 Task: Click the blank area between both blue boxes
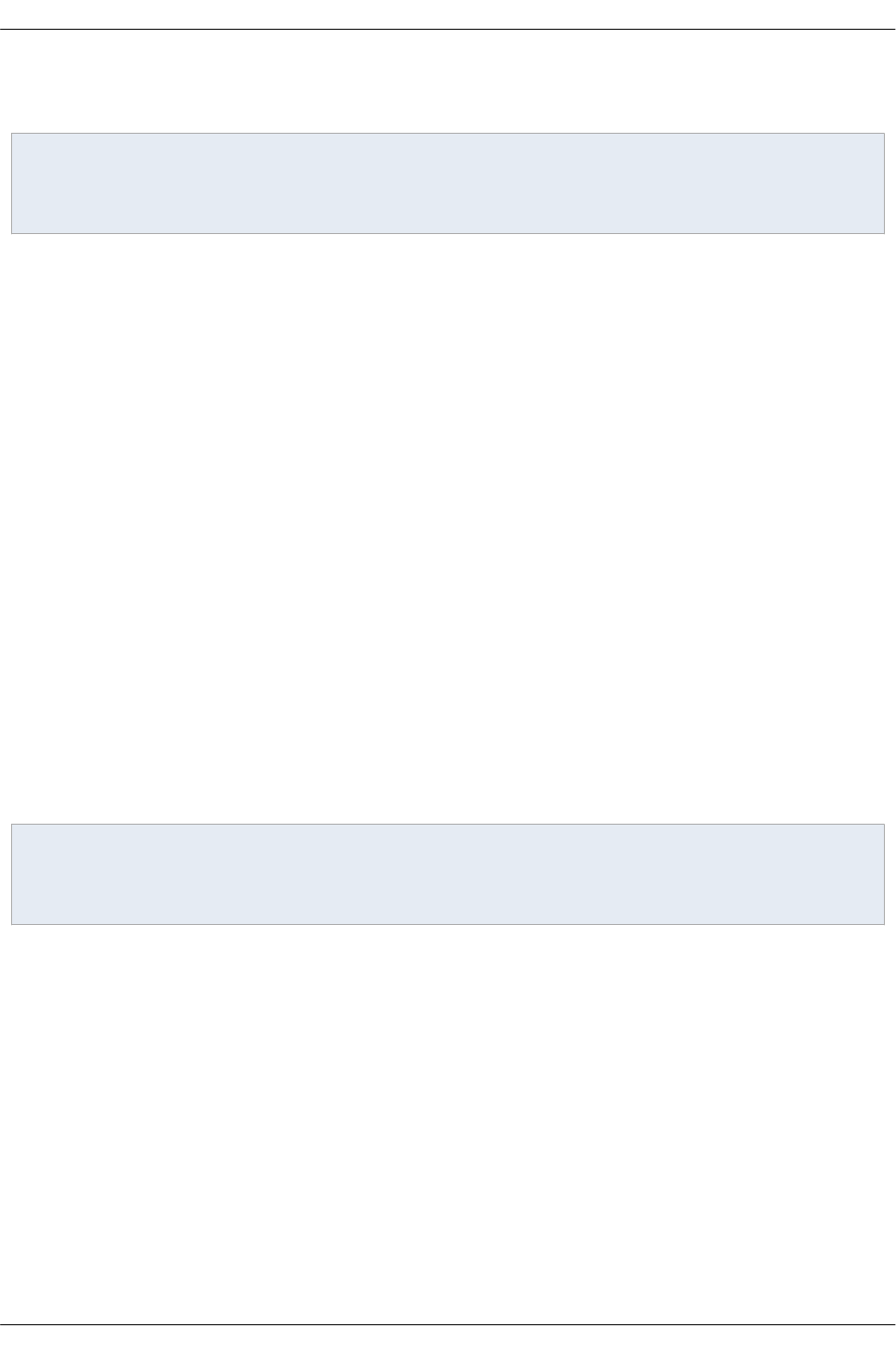[x=448, y=528]
